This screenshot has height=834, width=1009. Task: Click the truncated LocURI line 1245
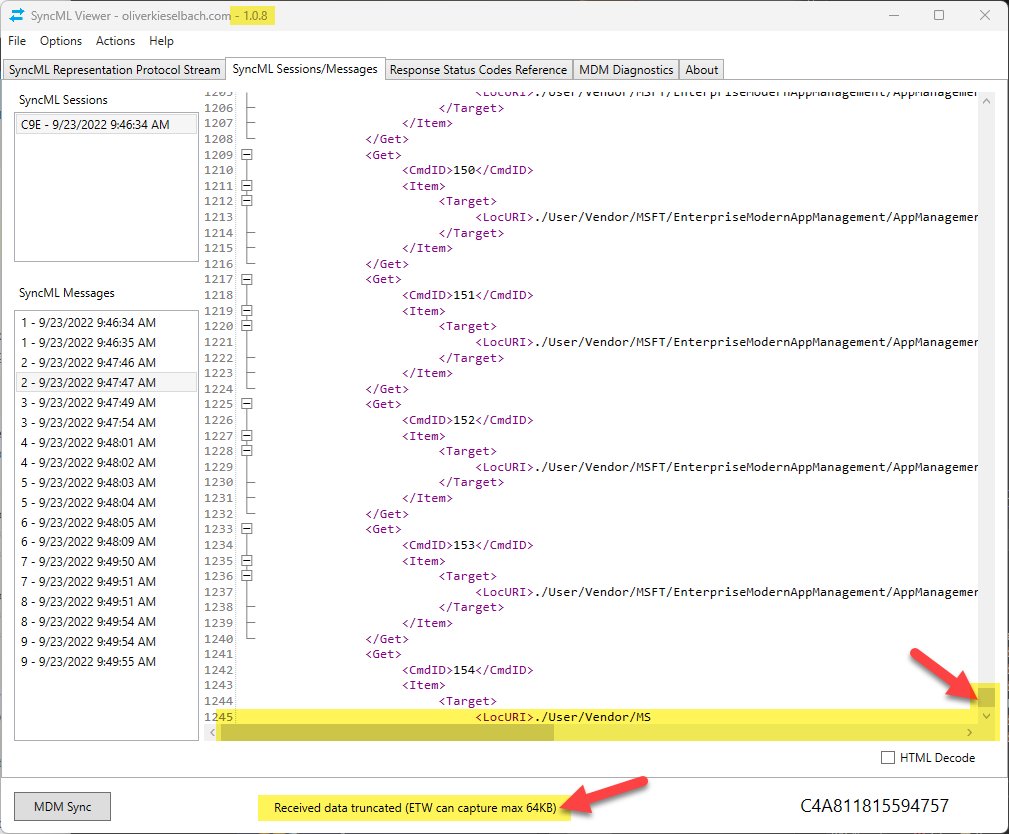563,717
